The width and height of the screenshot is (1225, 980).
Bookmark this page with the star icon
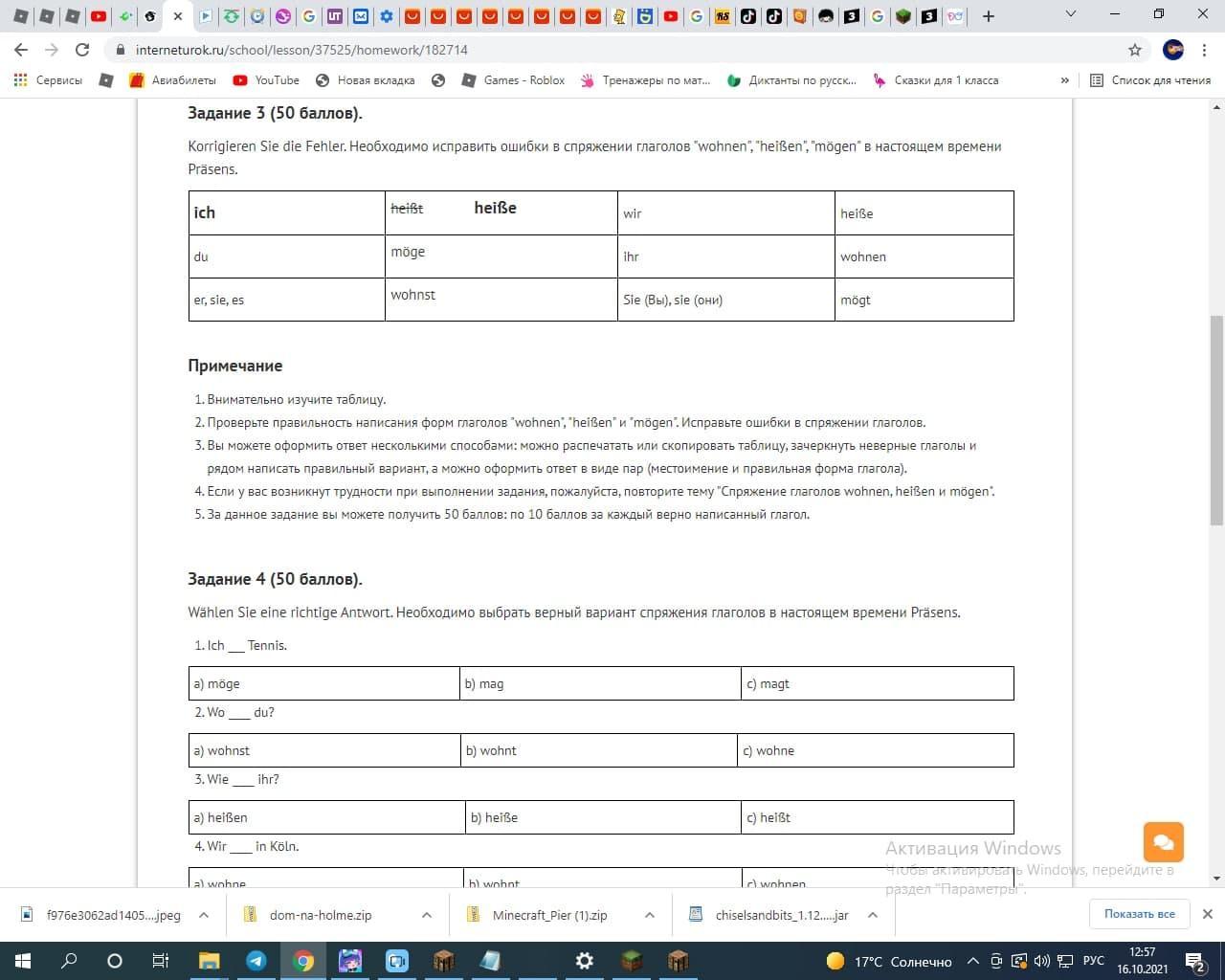pyautogui.click(x=1135, y=50)
